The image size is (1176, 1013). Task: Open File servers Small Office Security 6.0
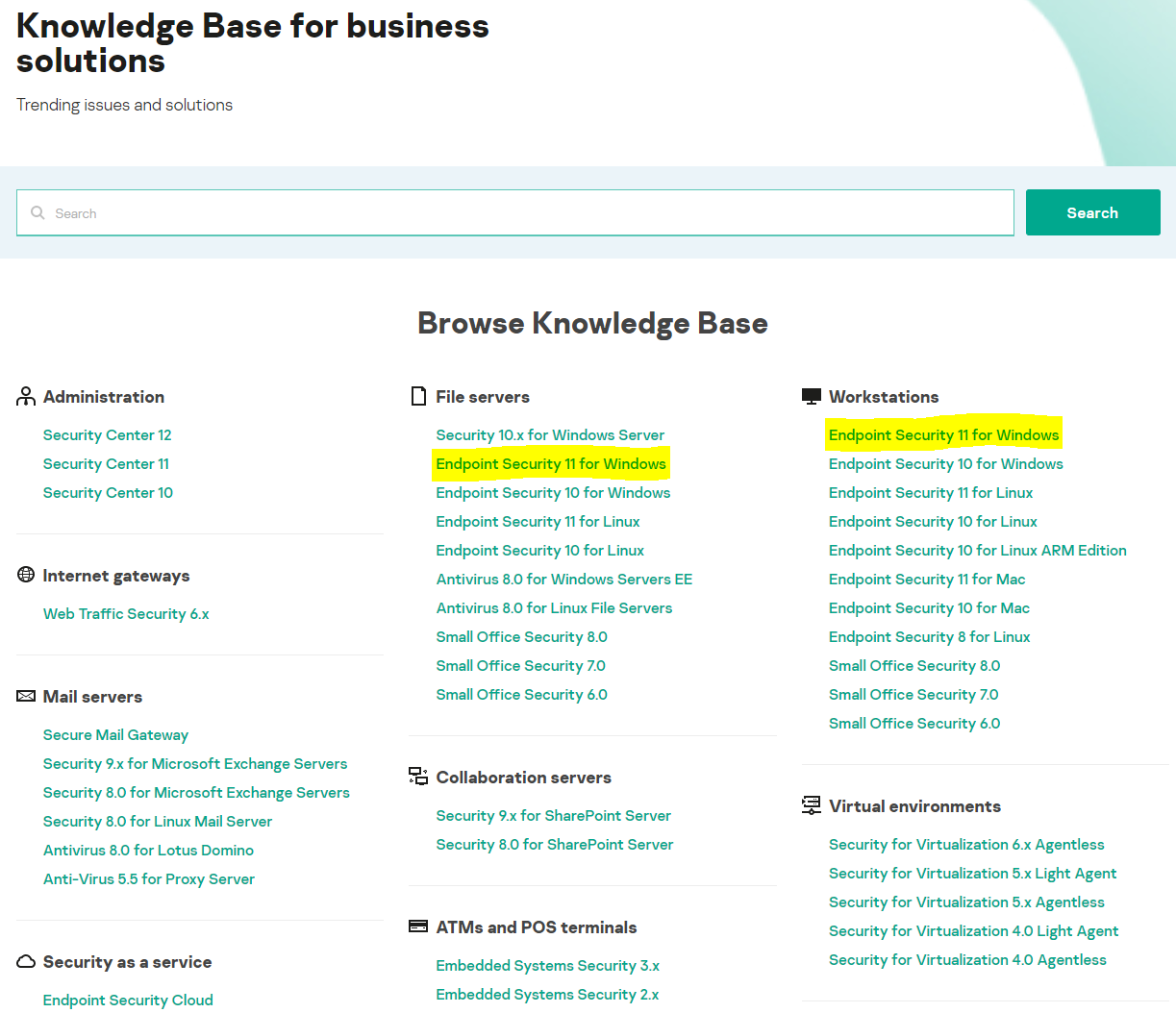click(521, 695)
